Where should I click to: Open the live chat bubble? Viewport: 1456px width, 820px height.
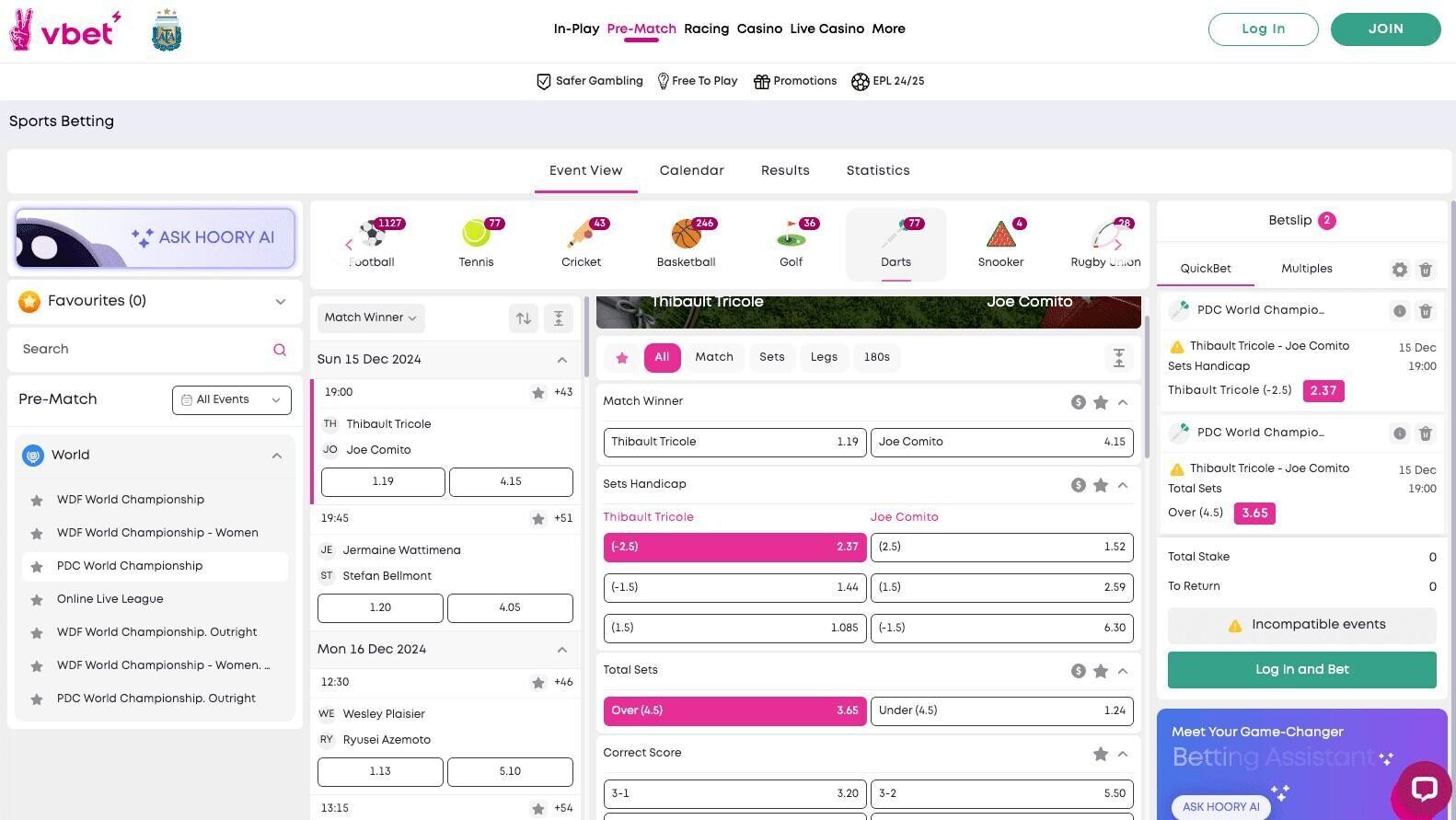1424,789
